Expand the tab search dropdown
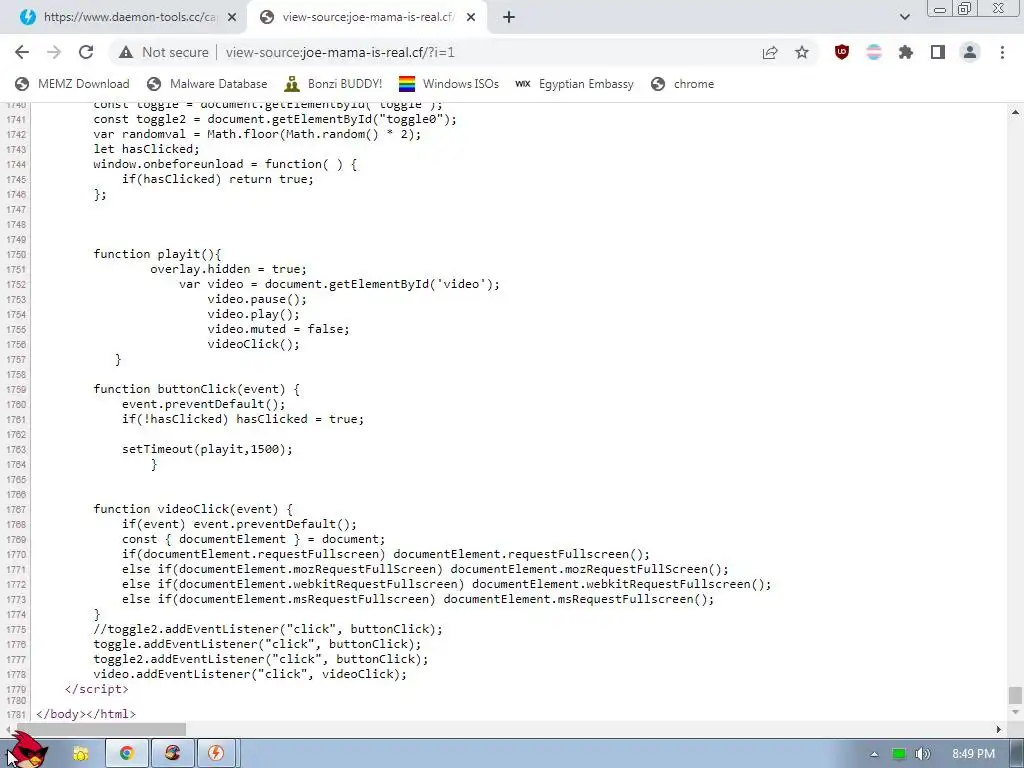 (x=904, y=18)
